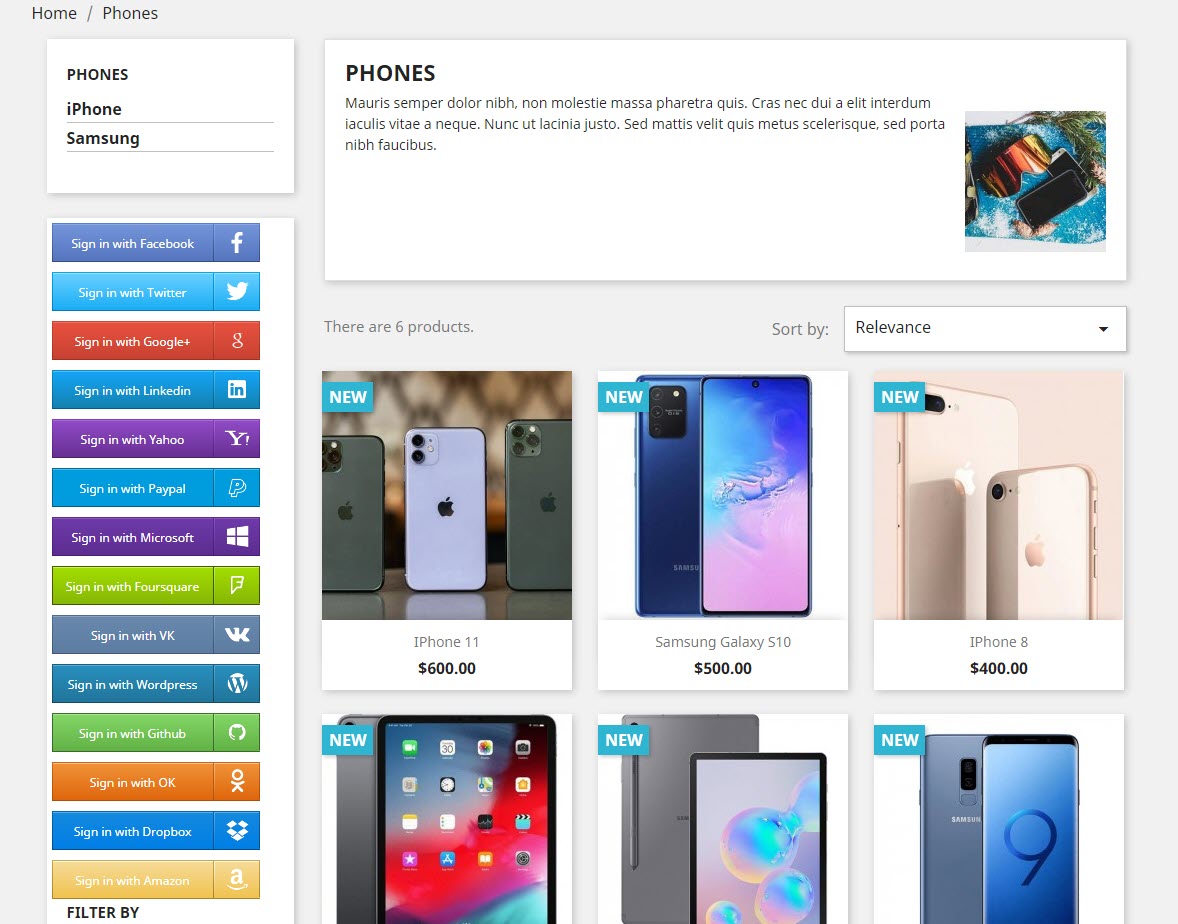Screen dimensions: 1178x924
Task: Open the Sort by Relevance dropdown
Action: coord(985,328)
